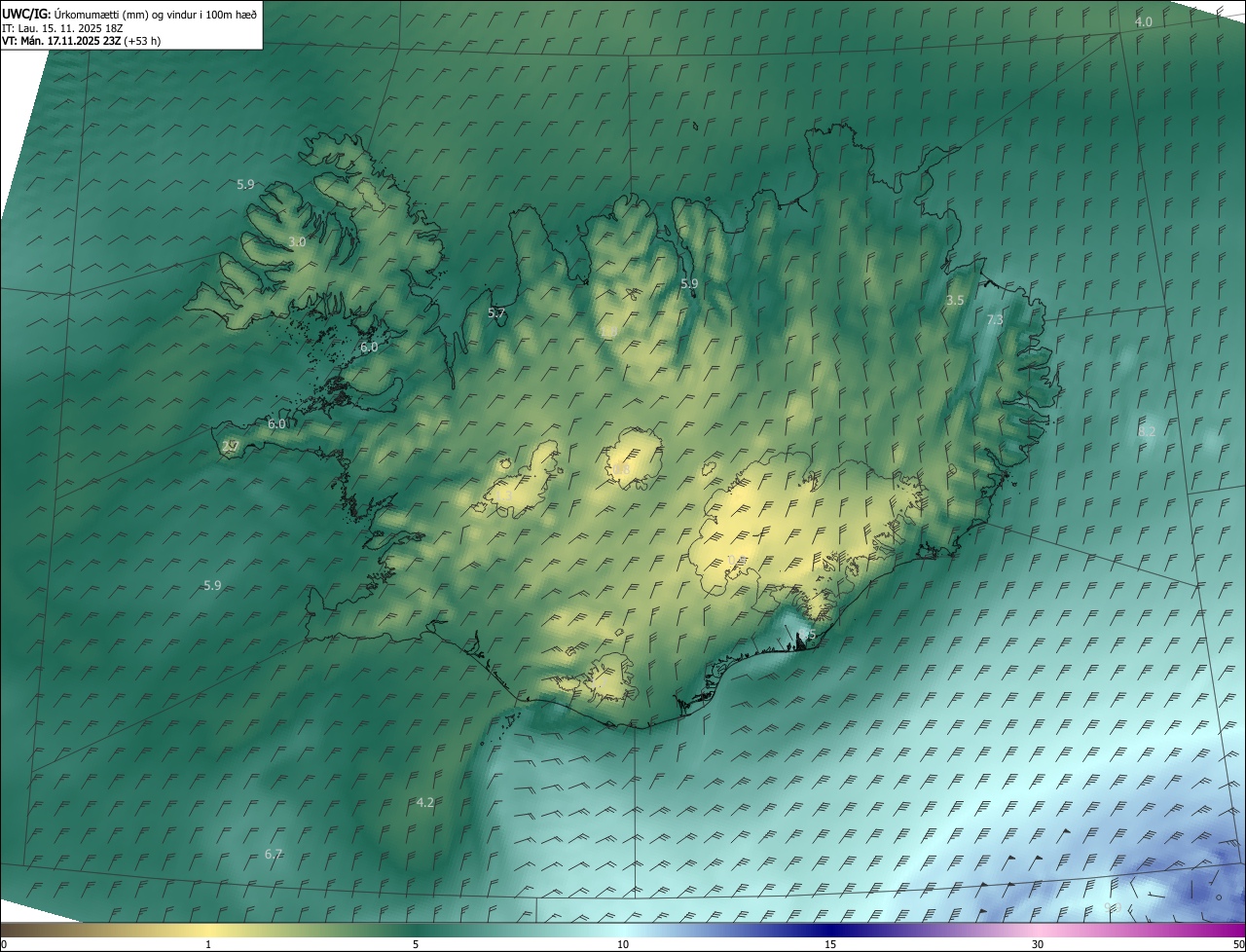The height and width of the screenshot is (952, 1246).
Task: Click the 7.3 value label in east Iceland
Action: pyautogui.click(x=994, y=319)
